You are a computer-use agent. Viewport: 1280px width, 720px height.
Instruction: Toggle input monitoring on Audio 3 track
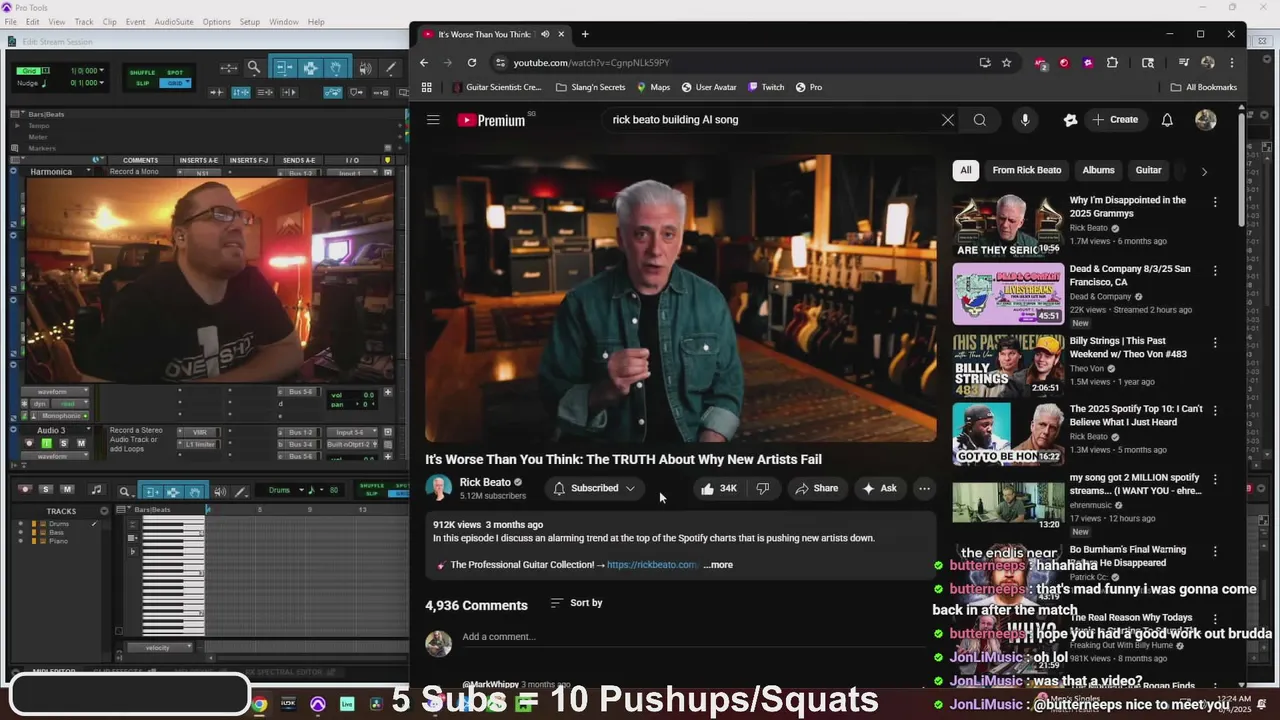pos(46,443)
